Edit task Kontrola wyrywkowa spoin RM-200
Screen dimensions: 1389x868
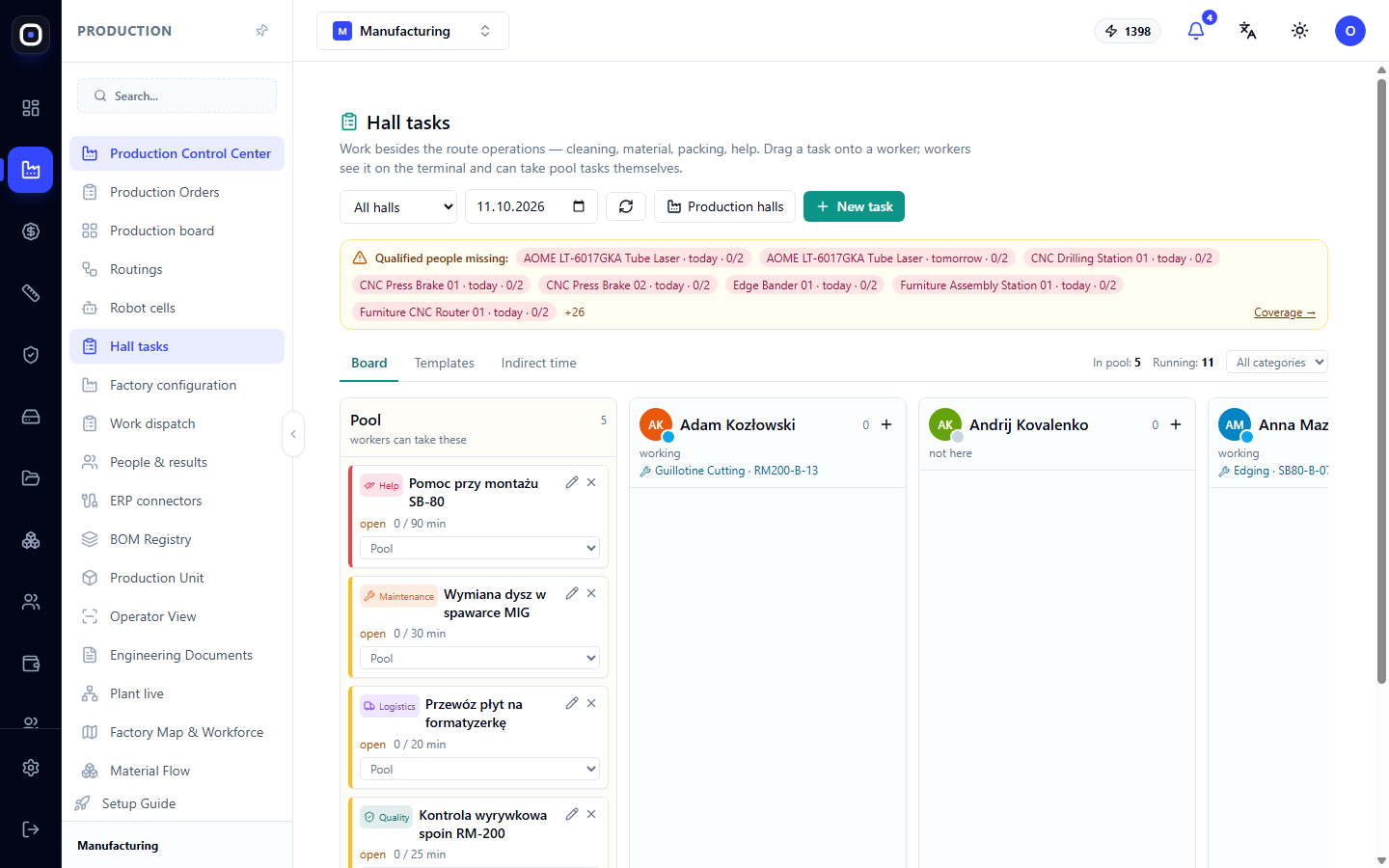[x=572, y=814]
